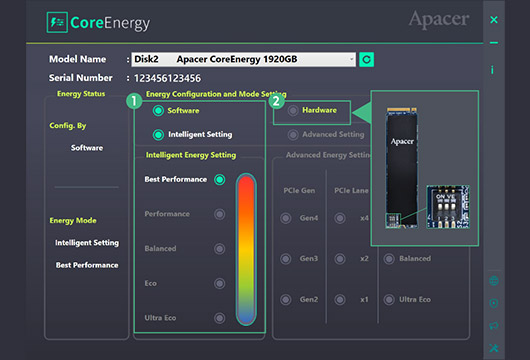Click Software under Config. By status

[87, 148]
